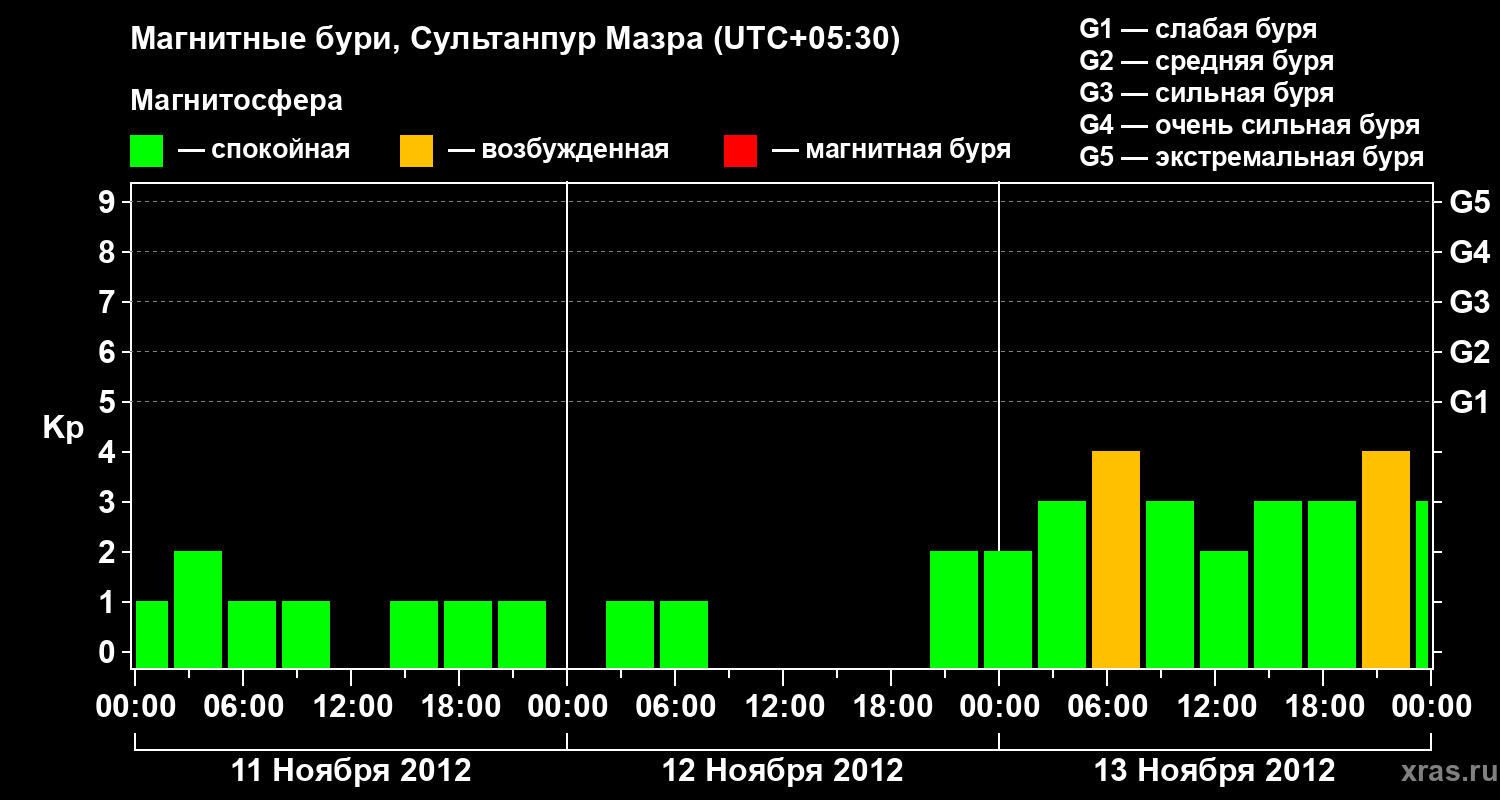The image size is (1500, 800).
Task: Click the '06:00' time label under 12 Ноября
Action: pos(675,707)
